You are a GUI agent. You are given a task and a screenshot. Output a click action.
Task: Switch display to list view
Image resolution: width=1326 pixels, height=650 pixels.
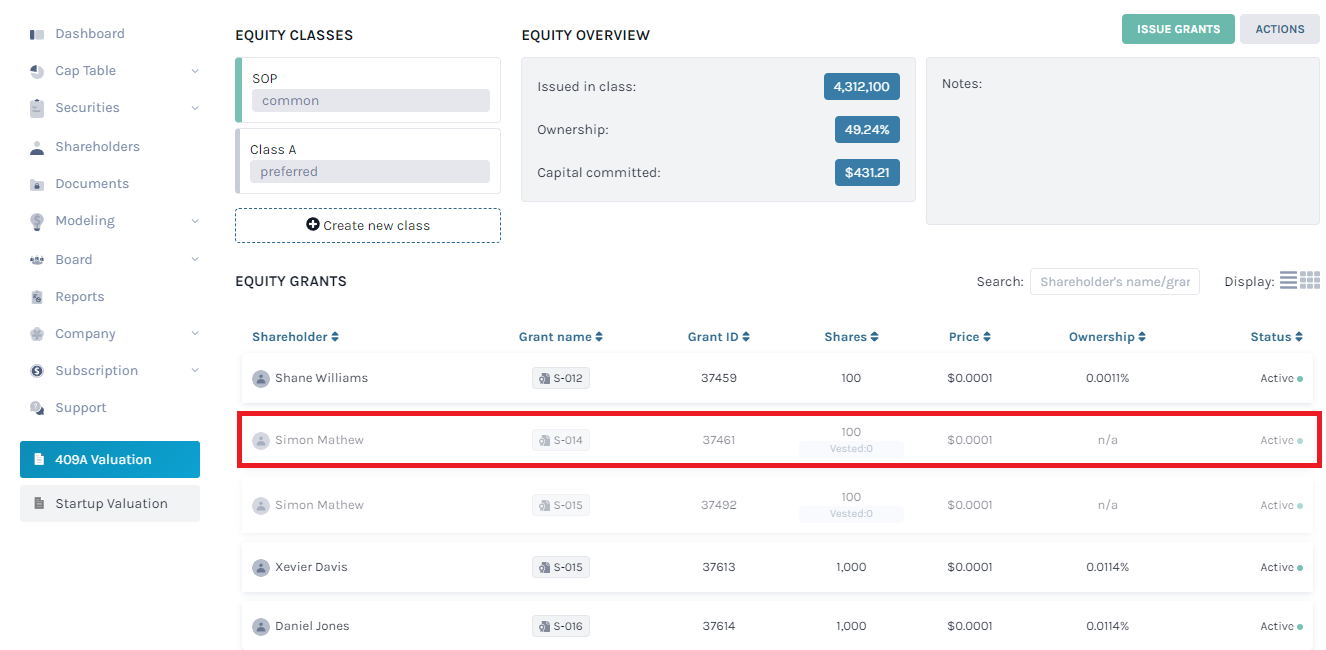(1290, 280)
